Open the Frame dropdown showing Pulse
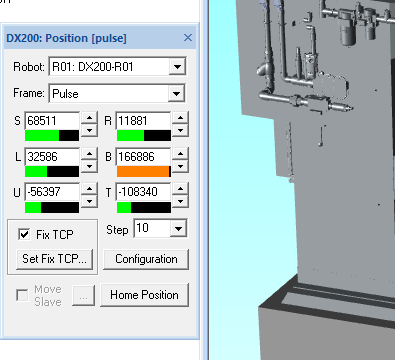This screenshot has width=395, height=360. 176,93
